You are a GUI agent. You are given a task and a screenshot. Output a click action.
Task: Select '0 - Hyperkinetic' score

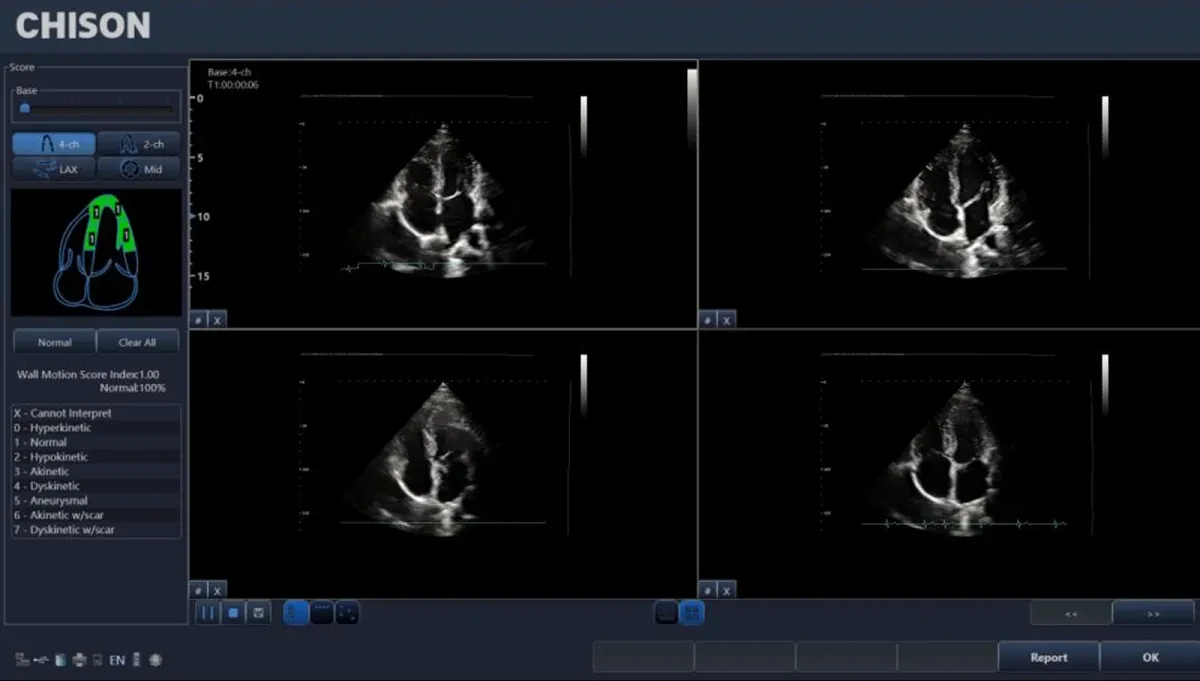[x=96, y=428]
